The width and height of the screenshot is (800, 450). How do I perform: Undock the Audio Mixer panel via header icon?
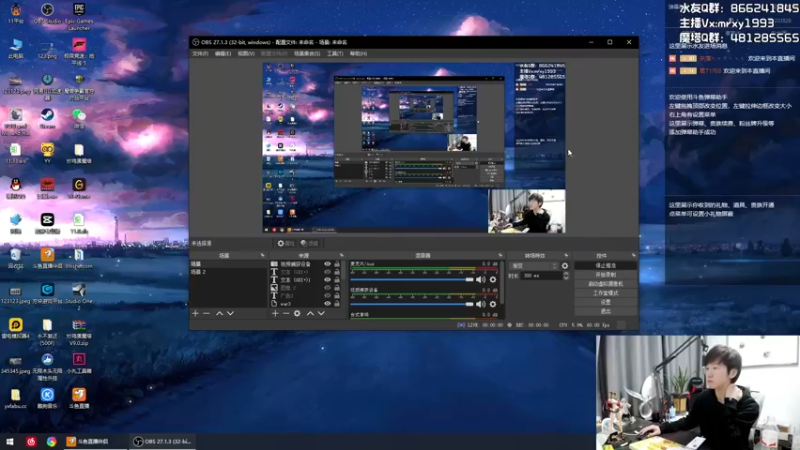pyautogui.click(x=500, y=255)
